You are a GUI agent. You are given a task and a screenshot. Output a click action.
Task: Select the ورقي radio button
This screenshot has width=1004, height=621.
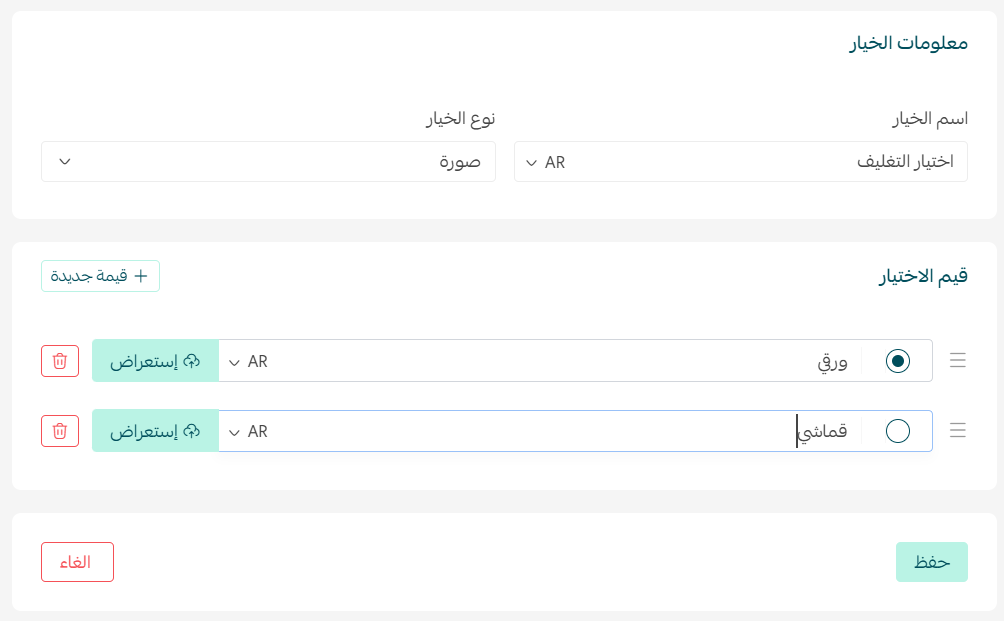(x=897, y=361)
